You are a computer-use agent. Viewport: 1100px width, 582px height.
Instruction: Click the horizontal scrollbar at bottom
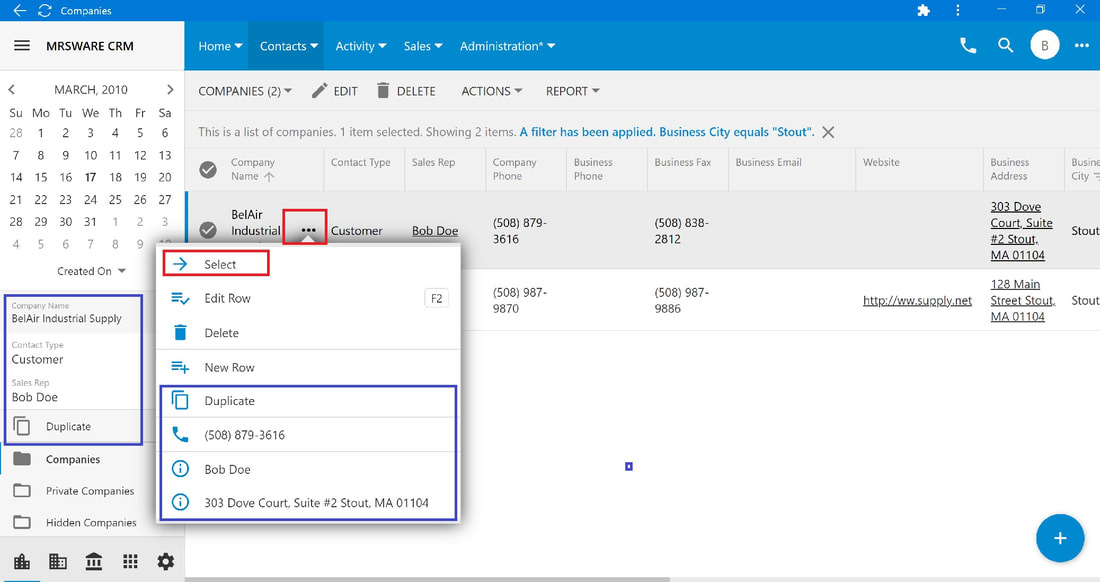tap(428, 579)
